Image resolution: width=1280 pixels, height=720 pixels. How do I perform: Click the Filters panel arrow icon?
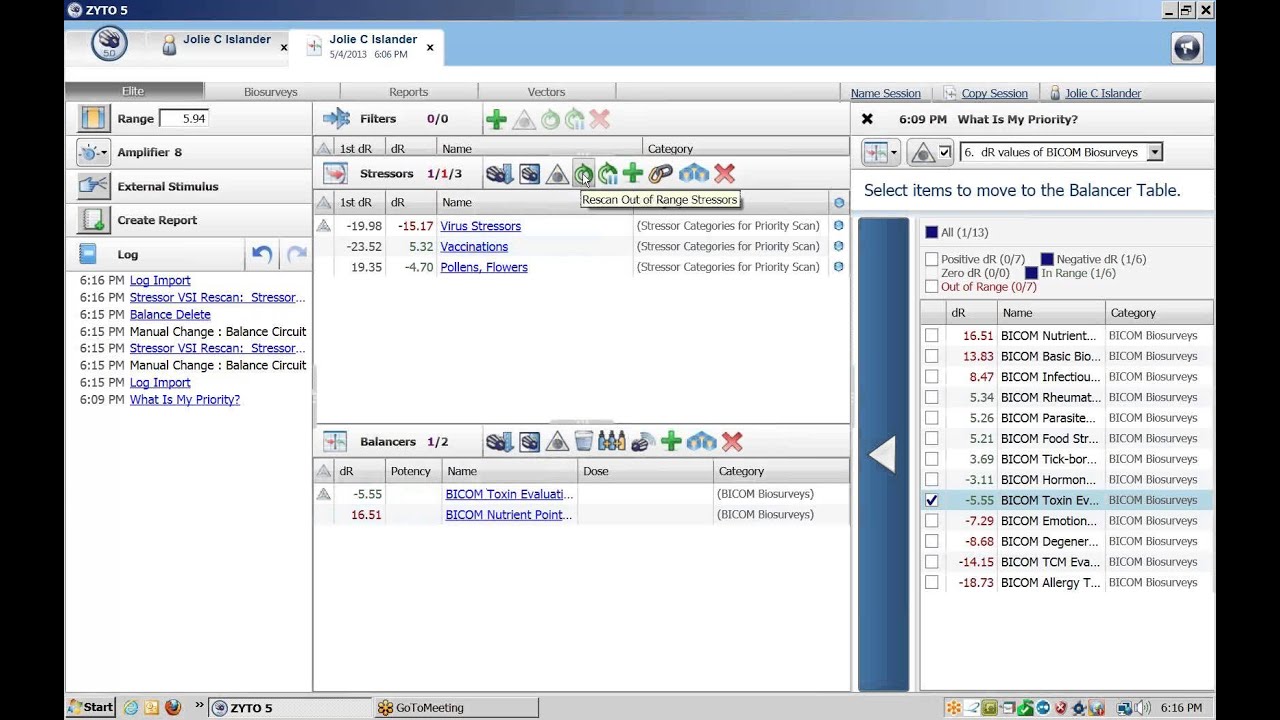[x=336, y=119]
